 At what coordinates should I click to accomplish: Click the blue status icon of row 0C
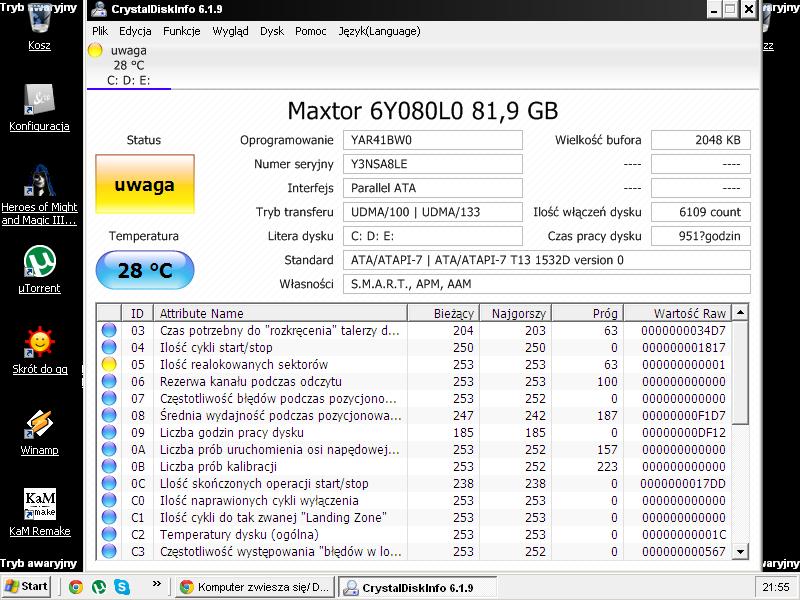[x=109, y=483]
